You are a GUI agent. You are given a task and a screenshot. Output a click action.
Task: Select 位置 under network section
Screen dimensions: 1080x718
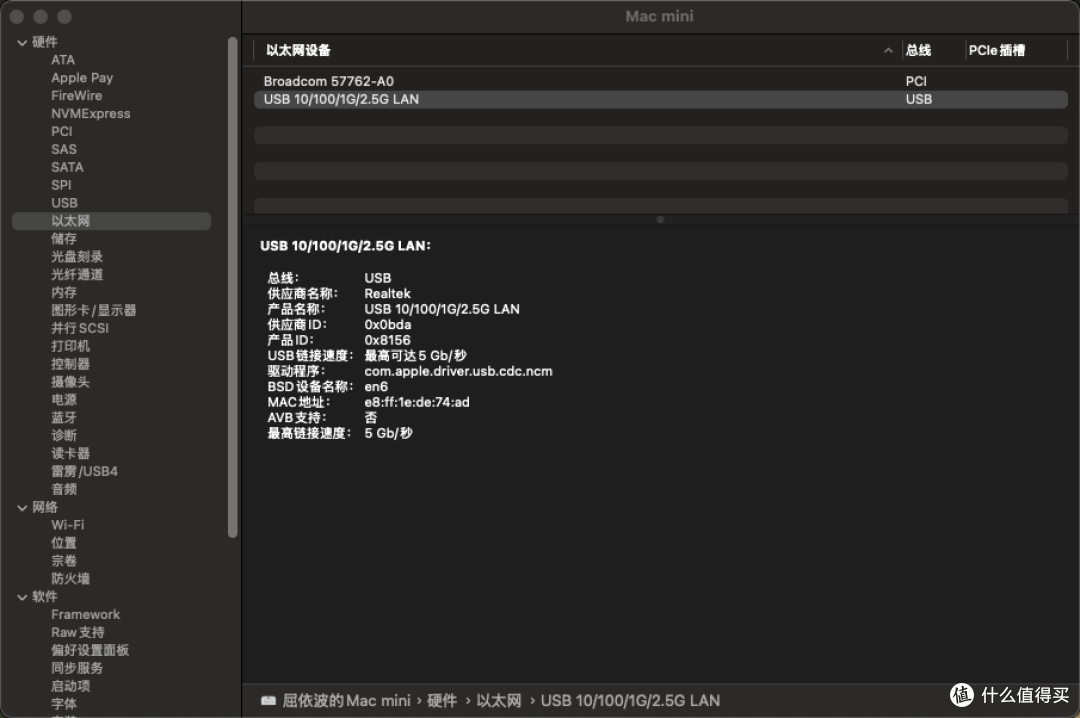(x=63, y=544)
